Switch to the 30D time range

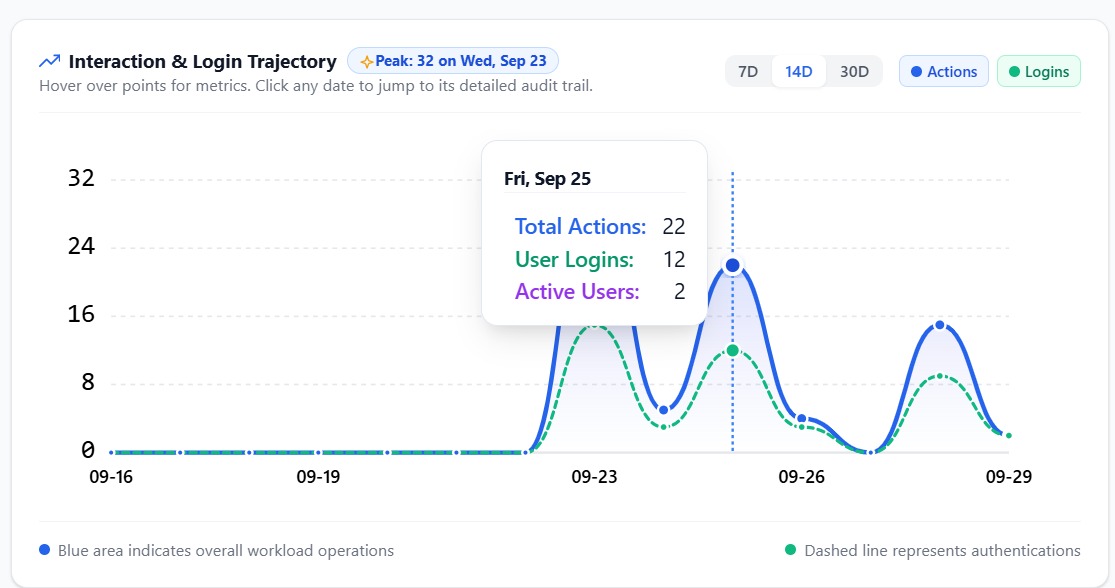[854, 71]
